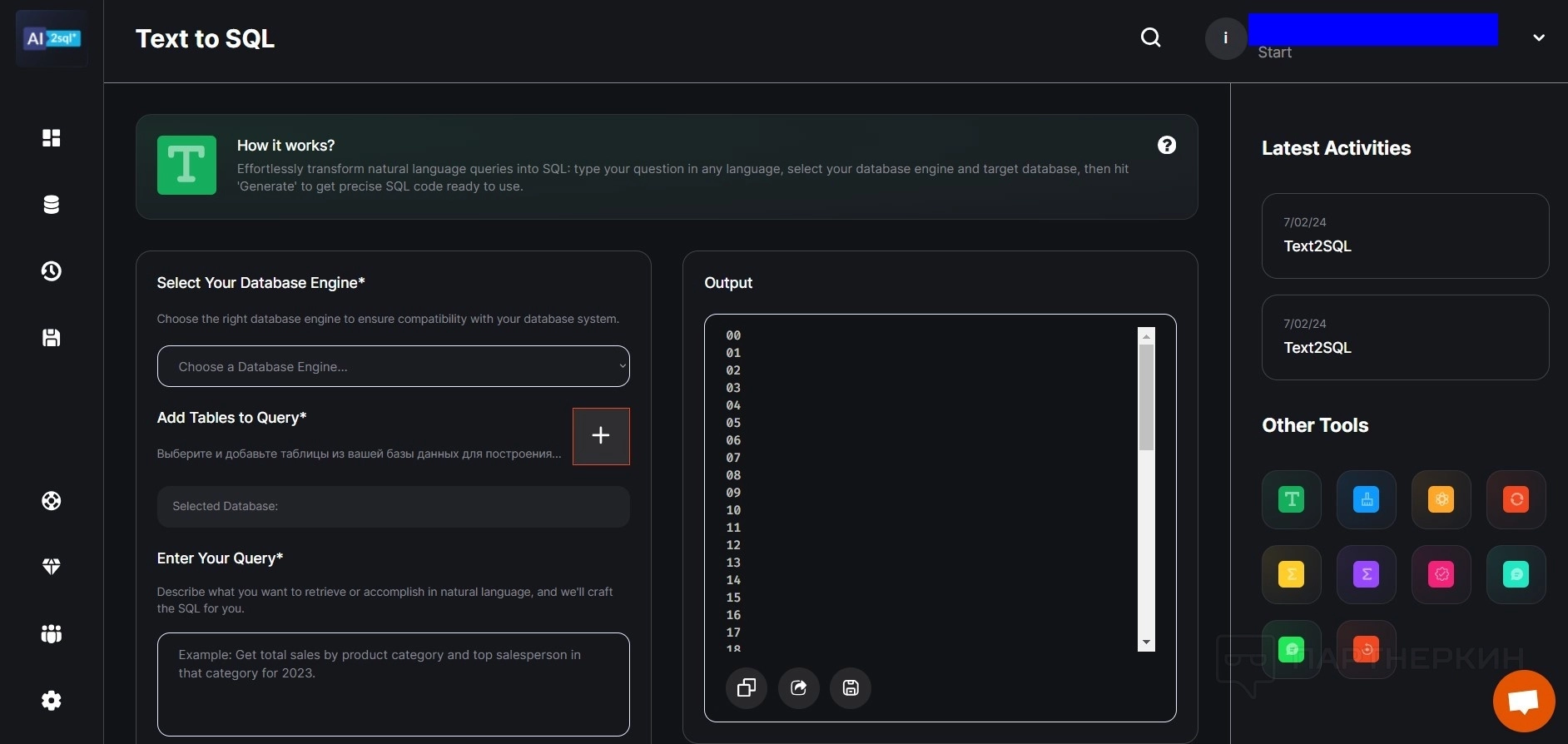The width and height of the screenshot is (1568, 744).
Task: Click the 'Output' panel heading
Action: 728,283
